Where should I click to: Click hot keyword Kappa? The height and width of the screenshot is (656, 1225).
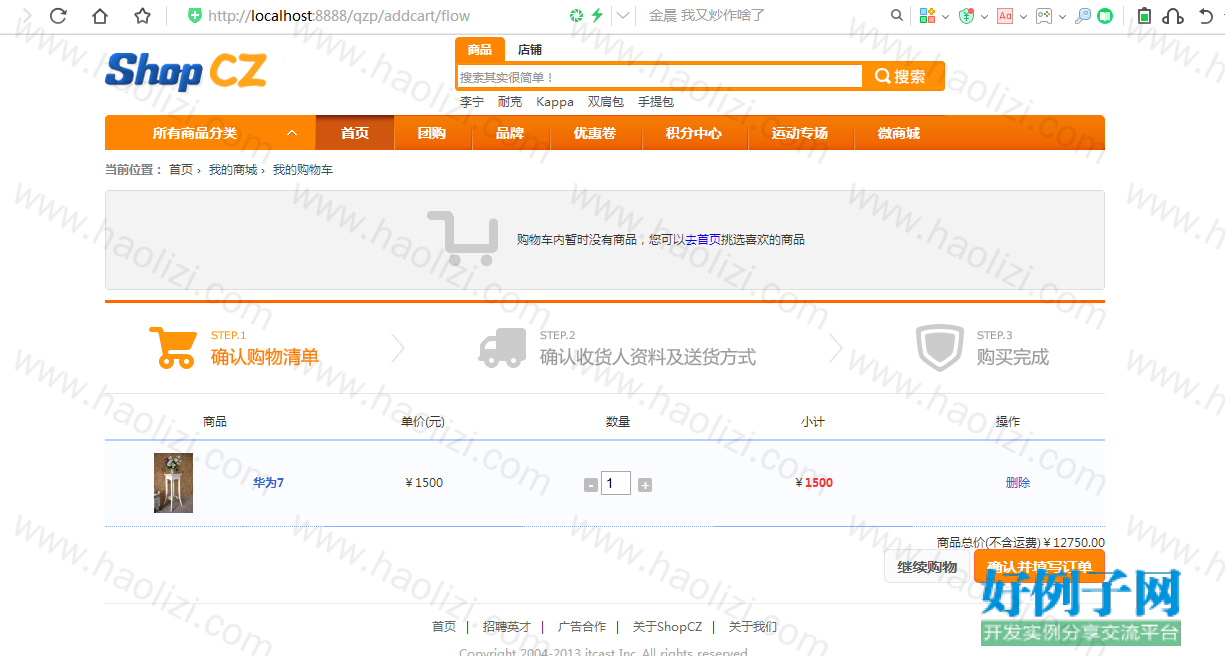555,102
